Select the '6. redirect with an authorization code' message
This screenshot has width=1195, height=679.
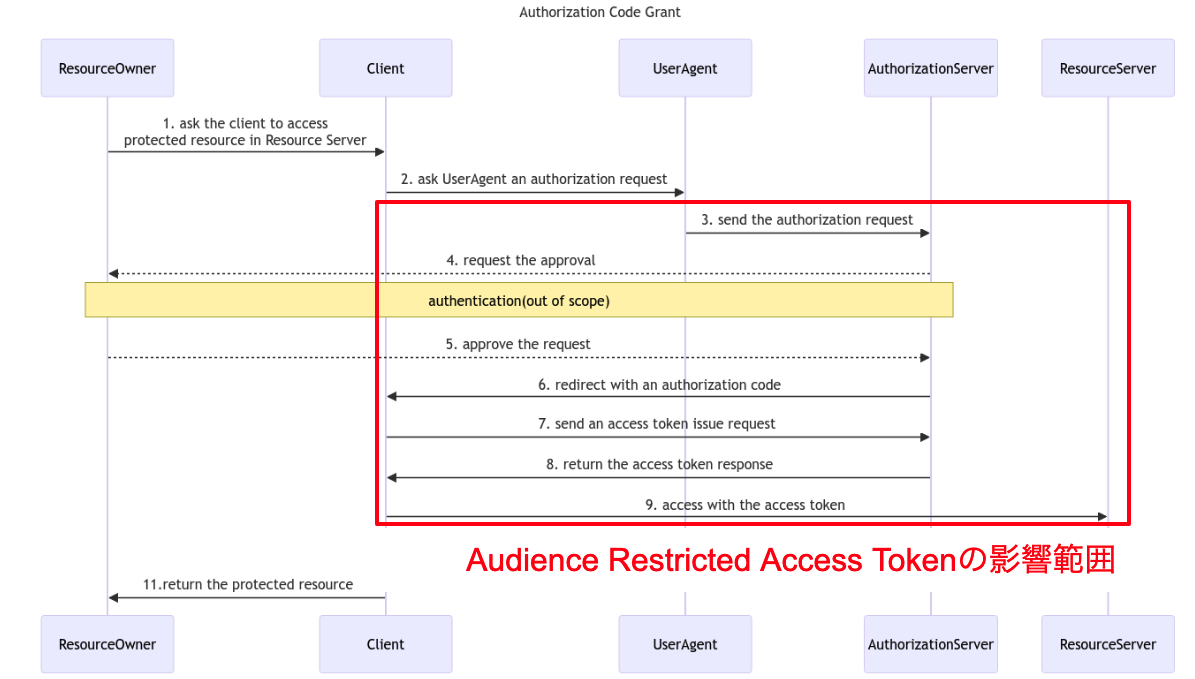coord(659,384)
